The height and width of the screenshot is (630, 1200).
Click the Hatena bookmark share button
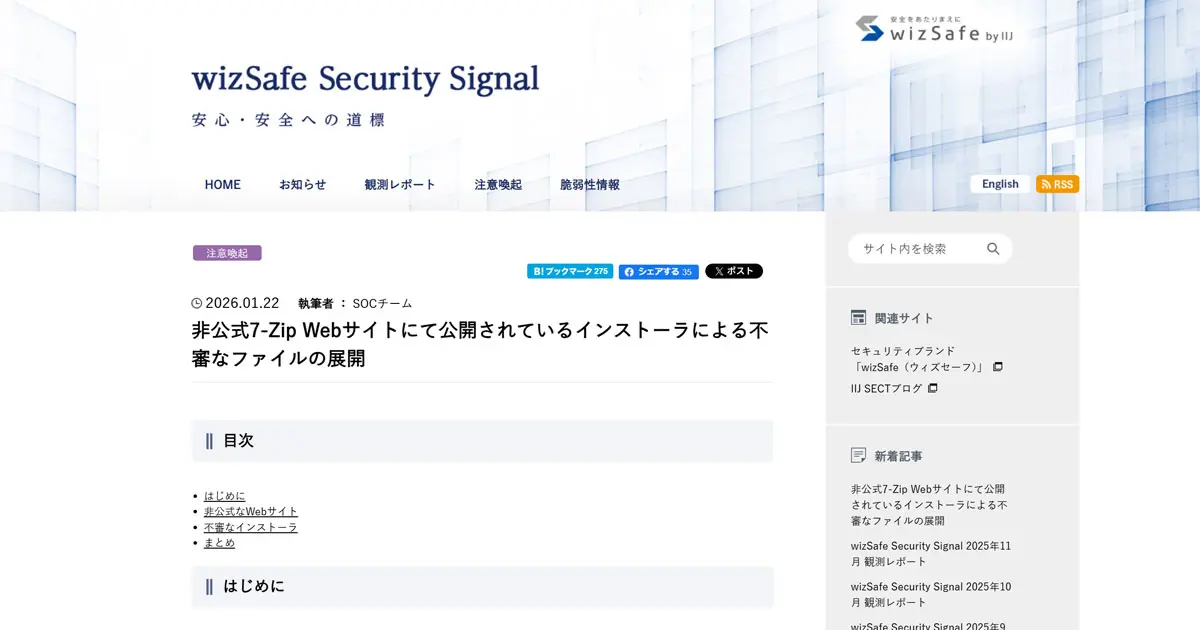(569, 270)
